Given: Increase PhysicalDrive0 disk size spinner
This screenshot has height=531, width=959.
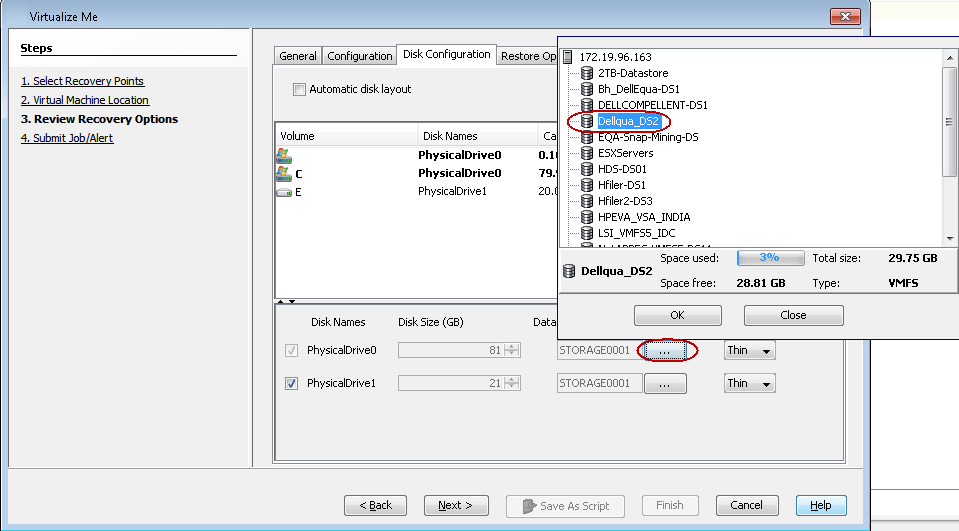Looking at the screenshot, I should click(513, 346).
